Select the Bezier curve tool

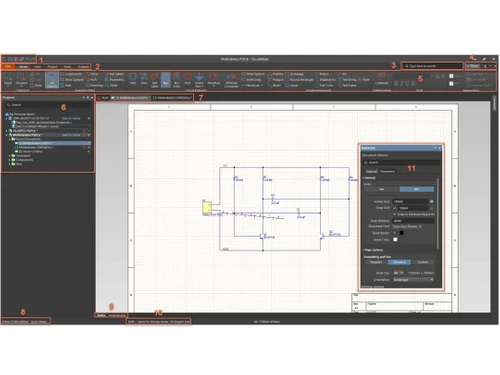click(275, 85)
